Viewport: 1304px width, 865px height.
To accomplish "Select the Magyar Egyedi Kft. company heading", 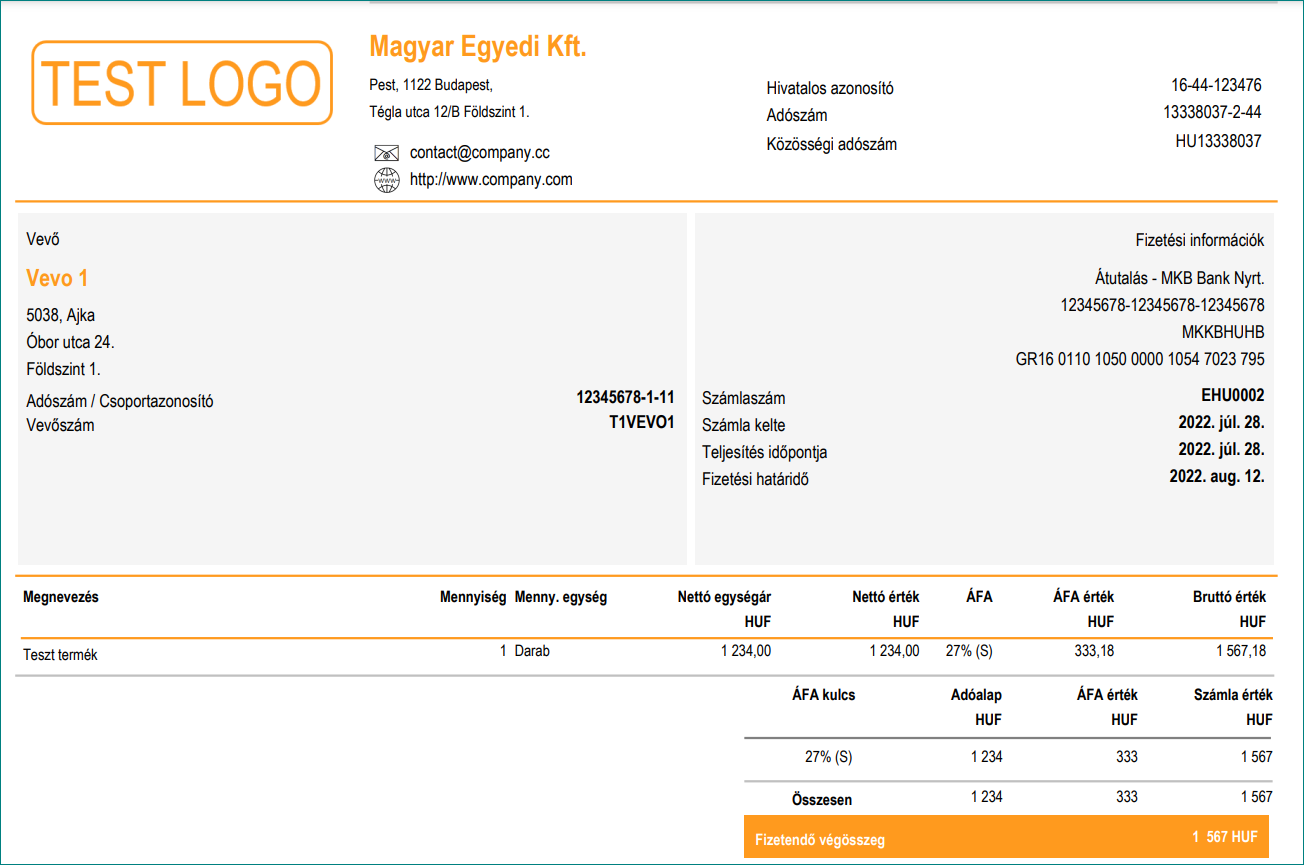I will (x=477, y=46).
